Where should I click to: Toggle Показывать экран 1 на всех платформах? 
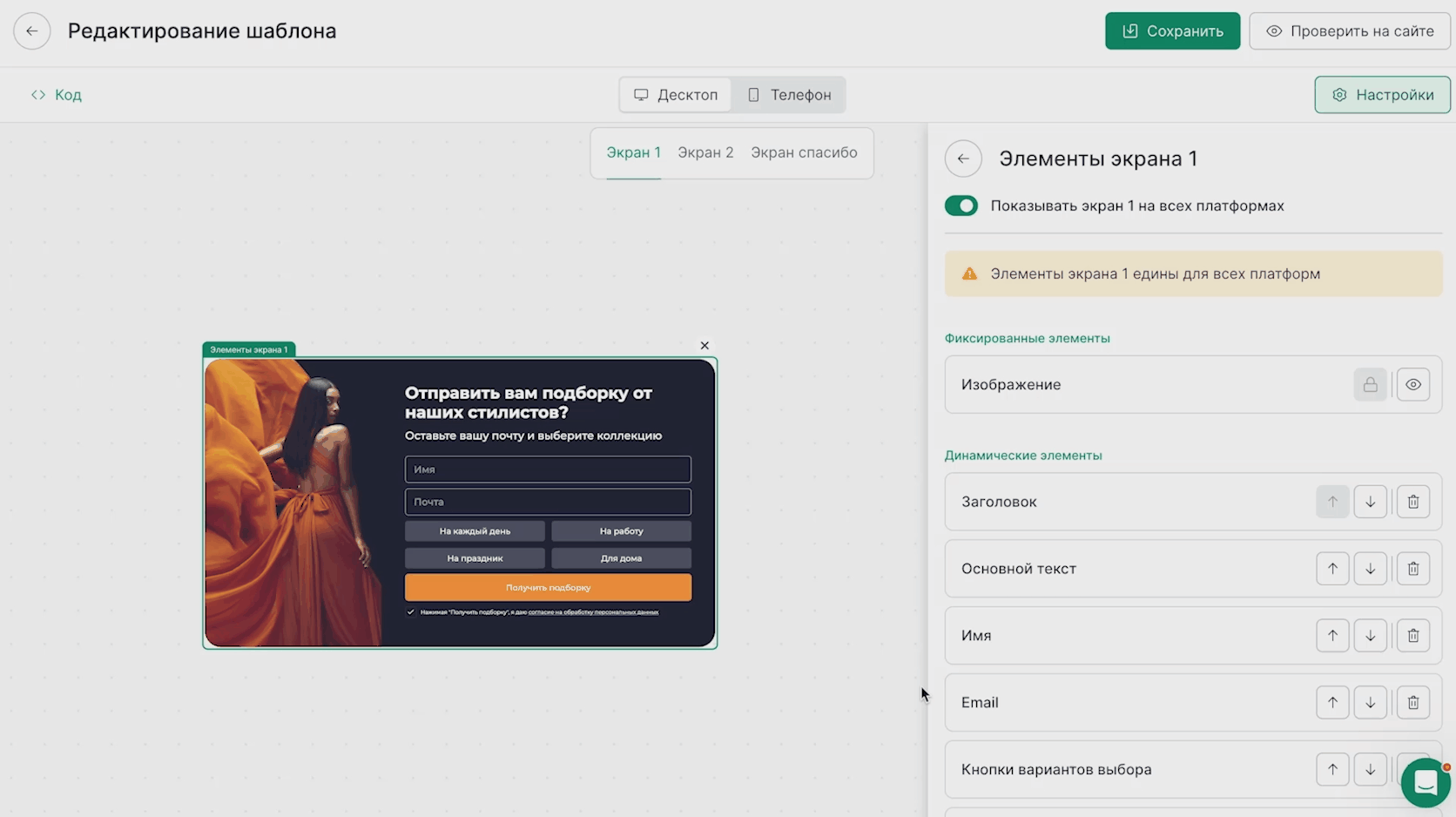pos(961,206)
